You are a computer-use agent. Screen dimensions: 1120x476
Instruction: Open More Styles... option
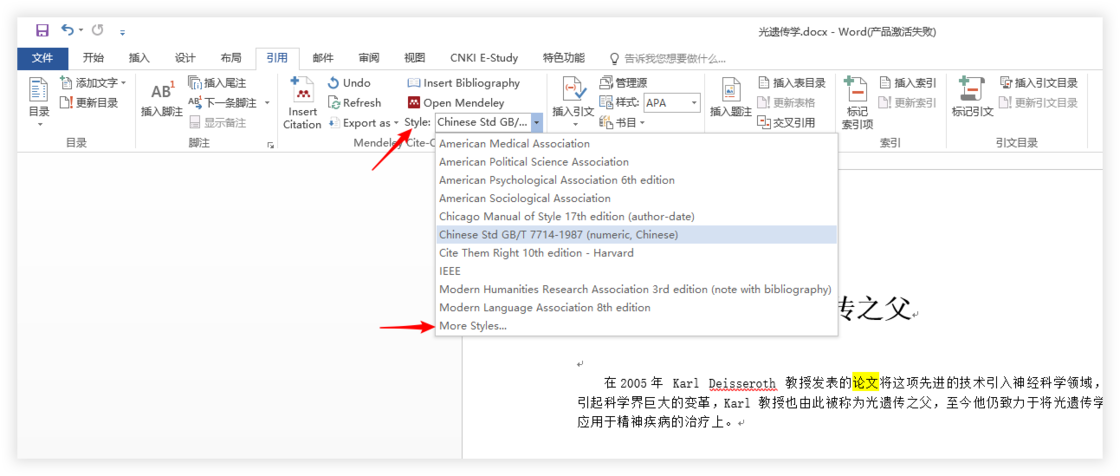coord(636,326)
